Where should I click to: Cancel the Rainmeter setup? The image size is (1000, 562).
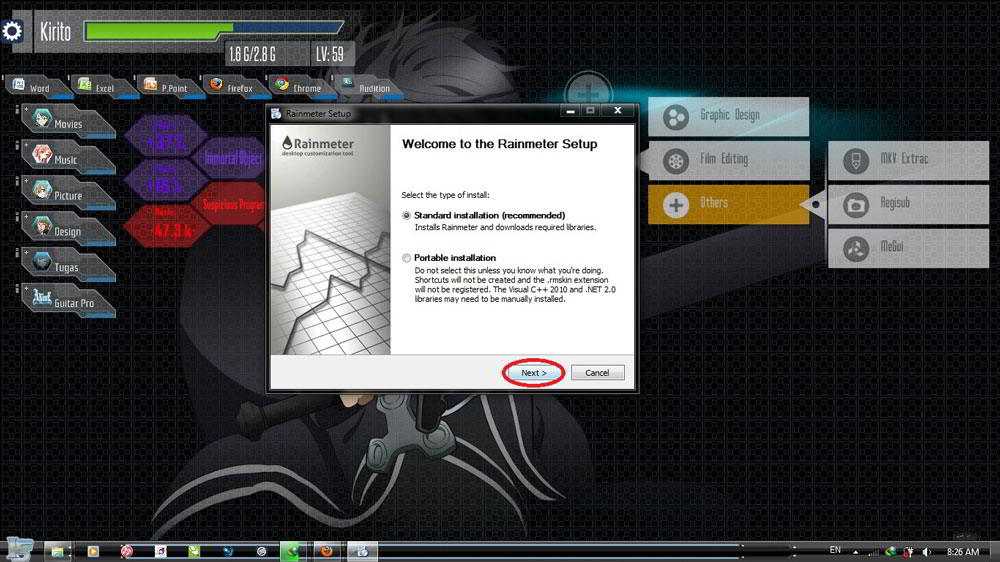597,373
